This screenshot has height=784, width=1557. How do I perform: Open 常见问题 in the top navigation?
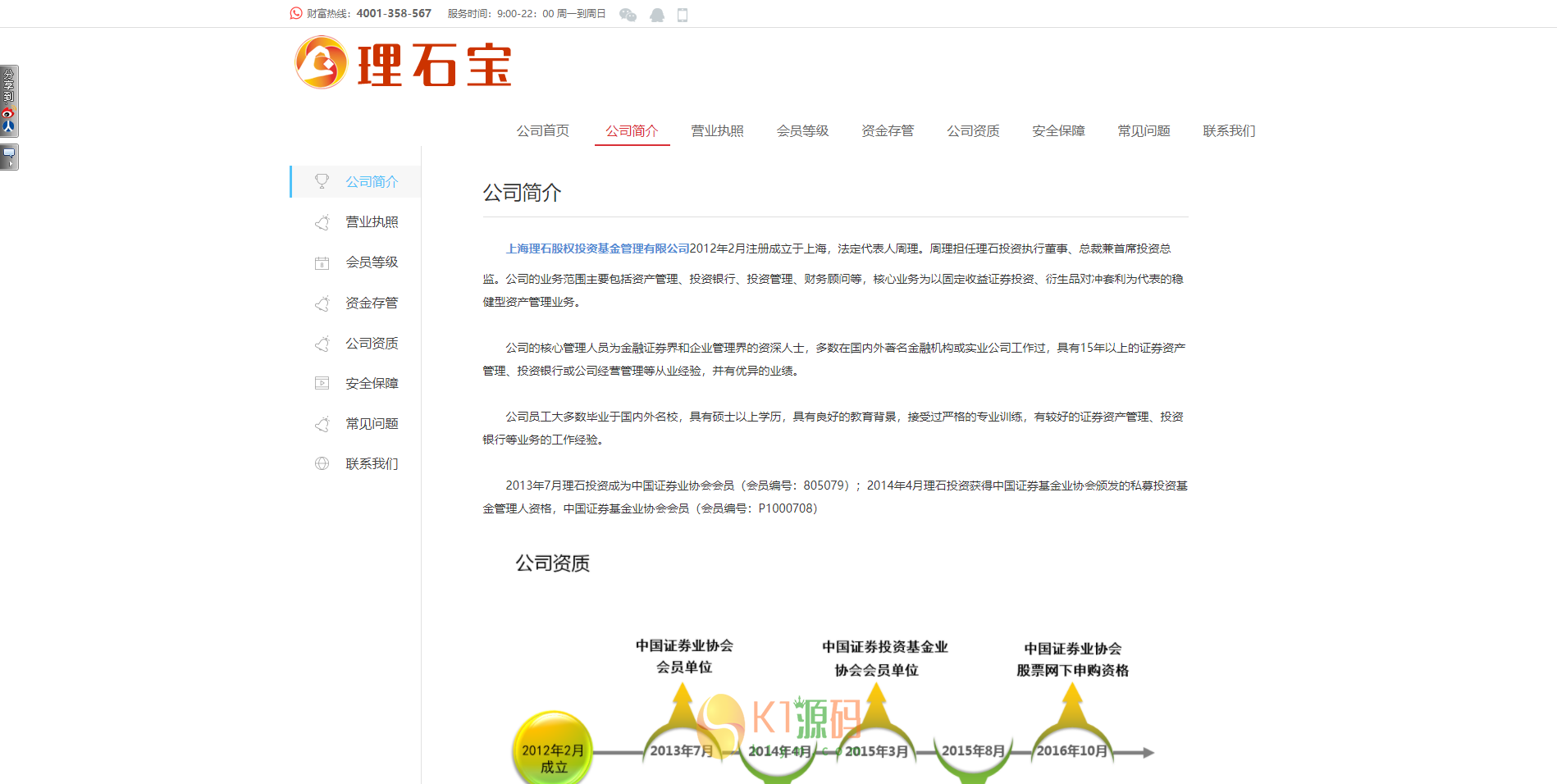coord(1144,130)
